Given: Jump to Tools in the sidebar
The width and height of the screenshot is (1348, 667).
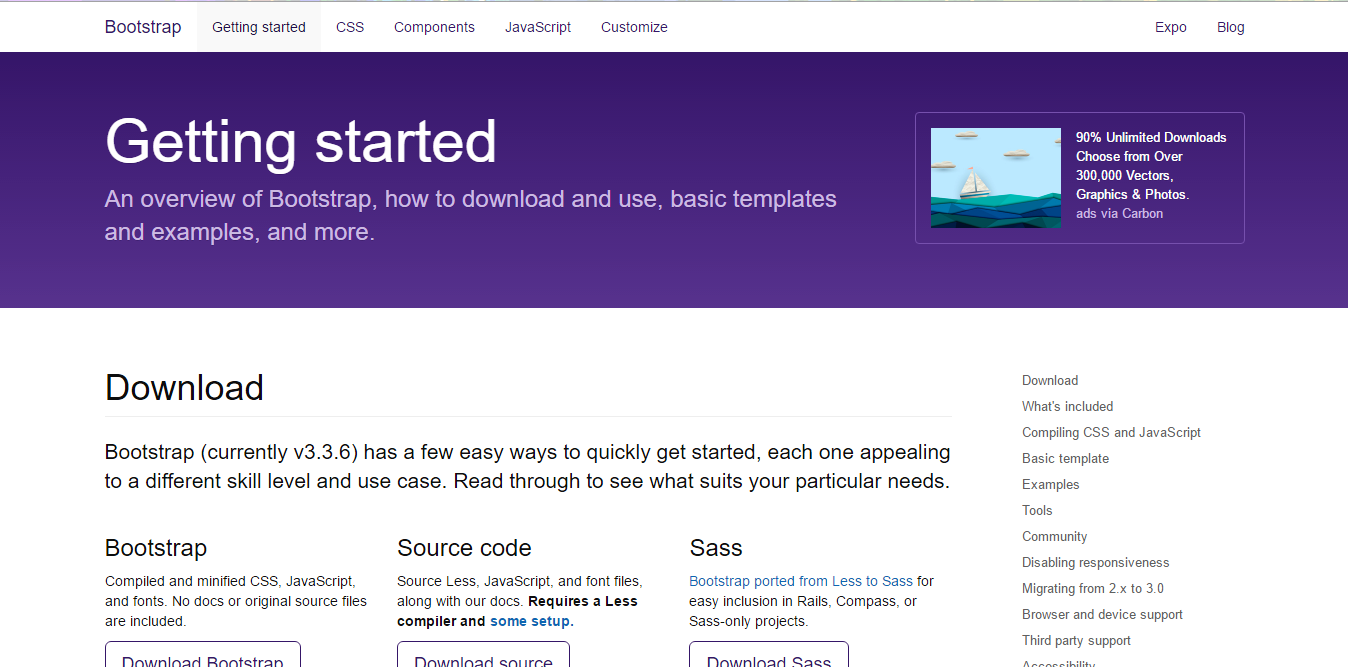Looking at the screenshot, I should click(1037, 510).
